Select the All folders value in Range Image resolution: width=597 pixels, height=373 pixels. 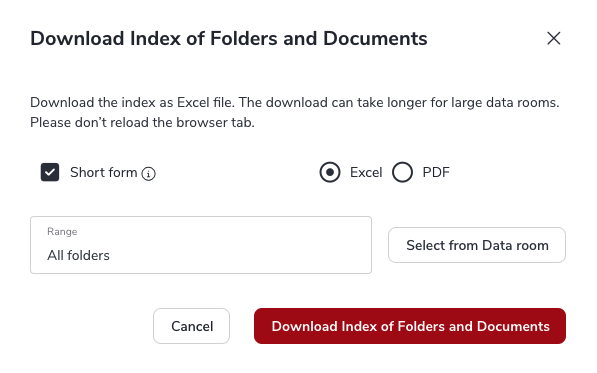click(78, 255)
